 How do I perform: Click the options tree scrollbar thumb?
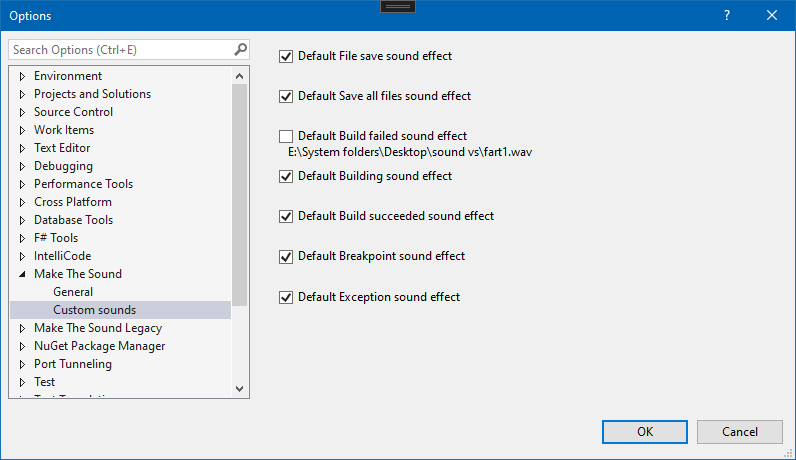click(240, 190)
